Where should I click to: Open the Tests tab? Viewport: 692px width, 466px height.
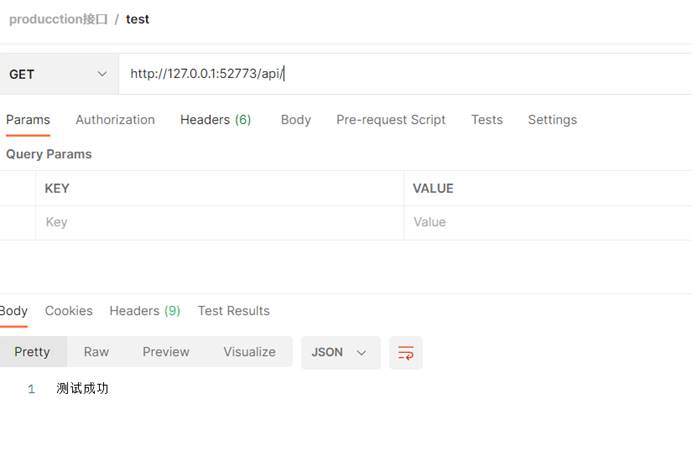[487, 120]
